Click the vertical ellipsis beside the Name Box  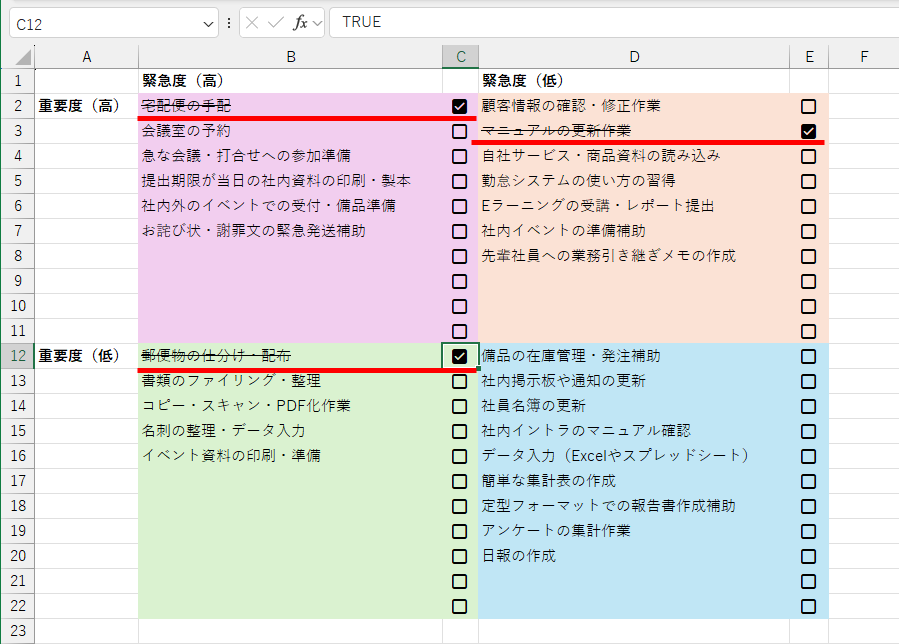pyautogui.click(x=229, y=22)
